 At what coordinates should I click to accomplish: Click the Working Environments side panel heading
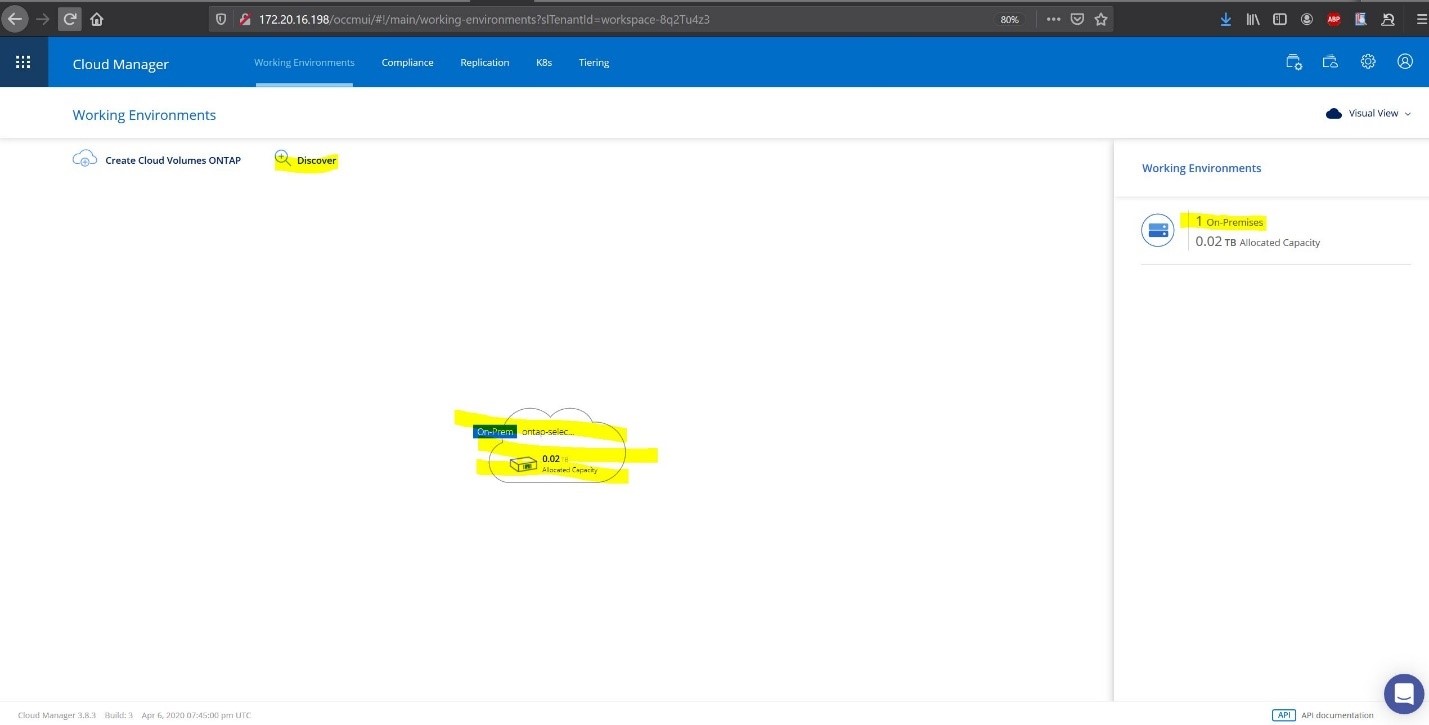pyautogui.click(x=1201, y=168)
